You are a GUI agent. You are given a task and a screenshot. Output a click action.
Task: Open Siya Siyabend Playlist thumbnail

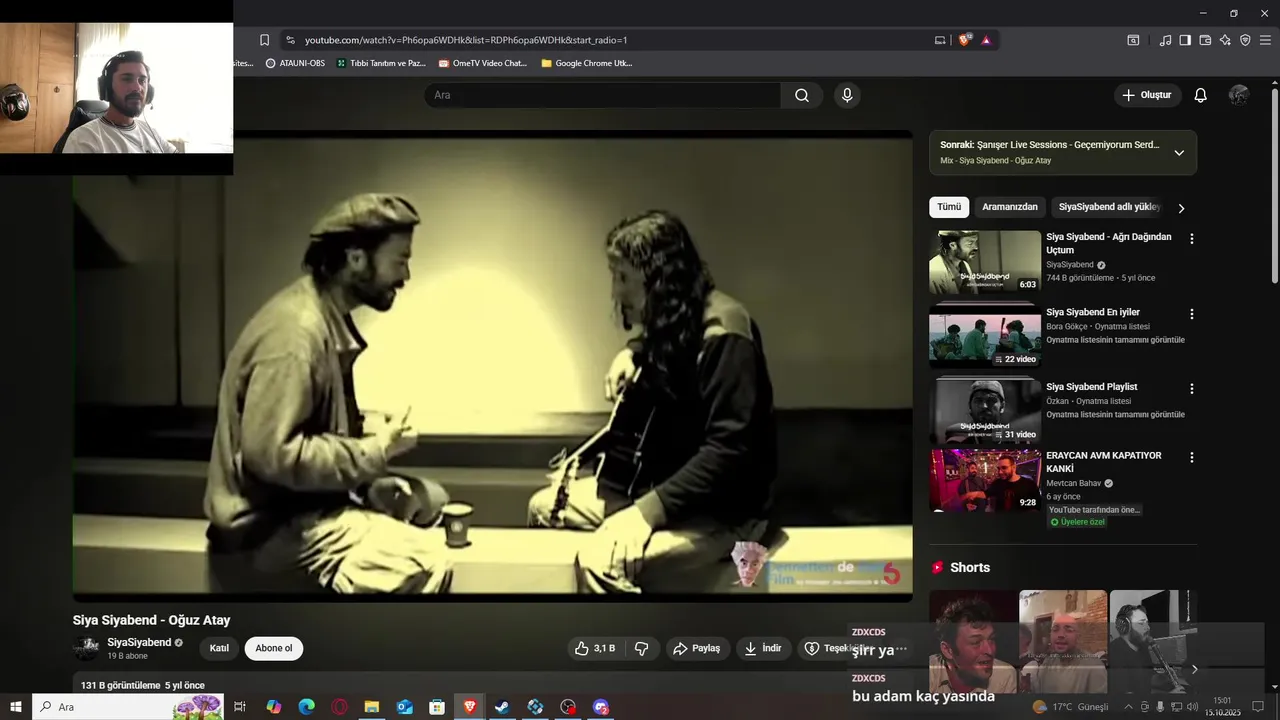coord(985,411)
